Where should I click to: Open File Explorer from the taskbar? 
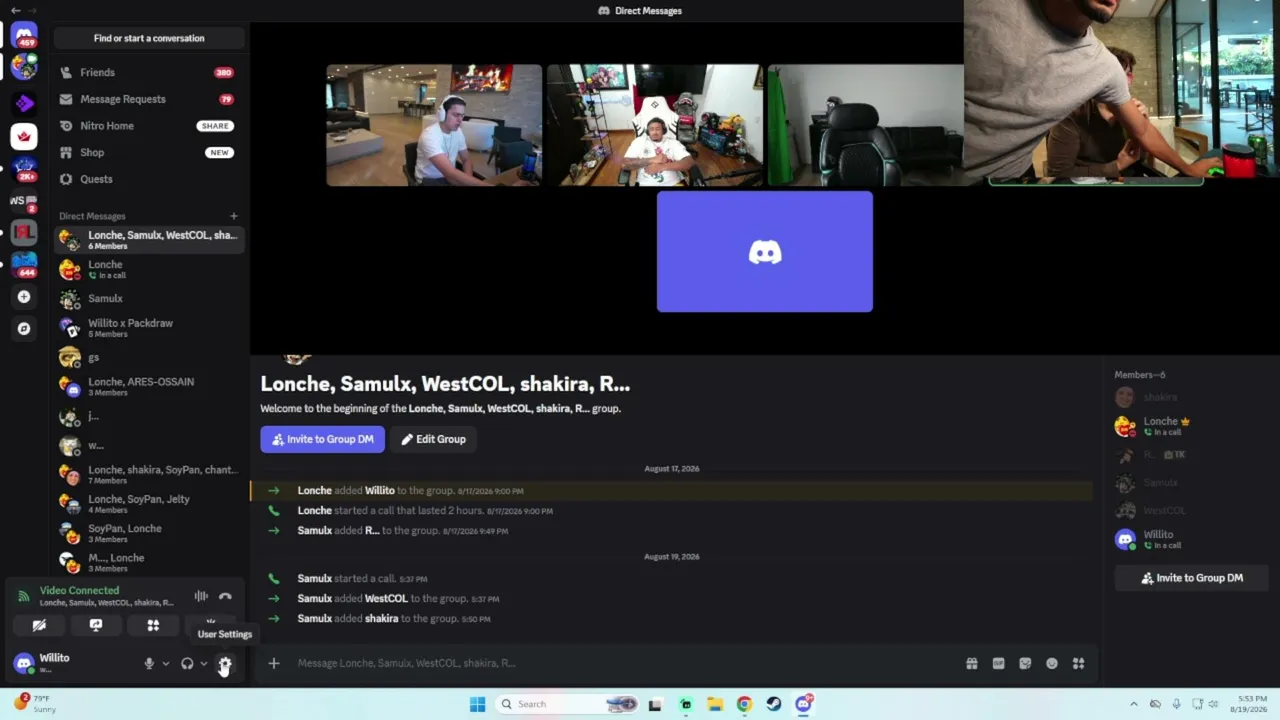click(715, 704)
